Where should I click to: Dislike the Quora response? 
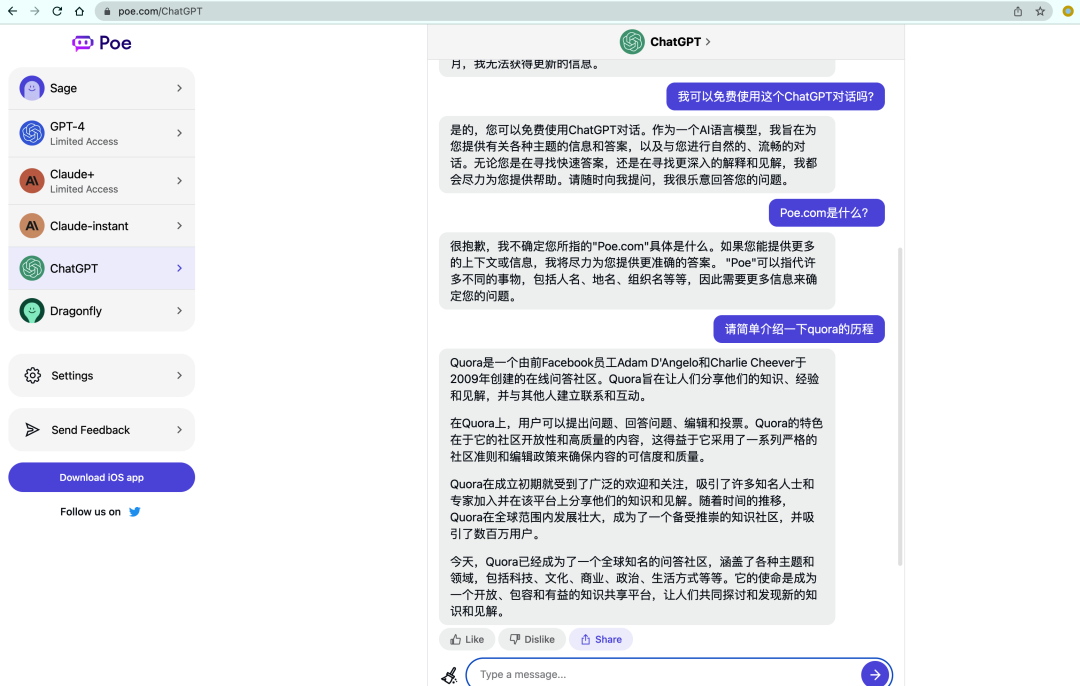532,640
